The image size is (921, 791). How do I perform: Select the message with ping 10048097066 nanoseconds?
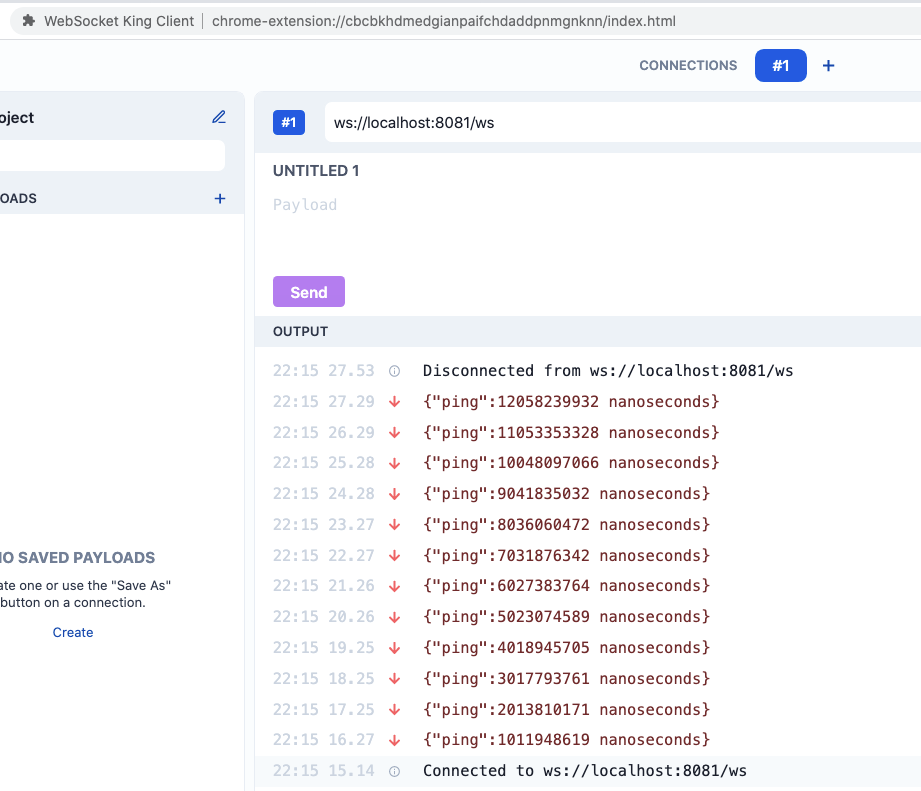(571, 463)
